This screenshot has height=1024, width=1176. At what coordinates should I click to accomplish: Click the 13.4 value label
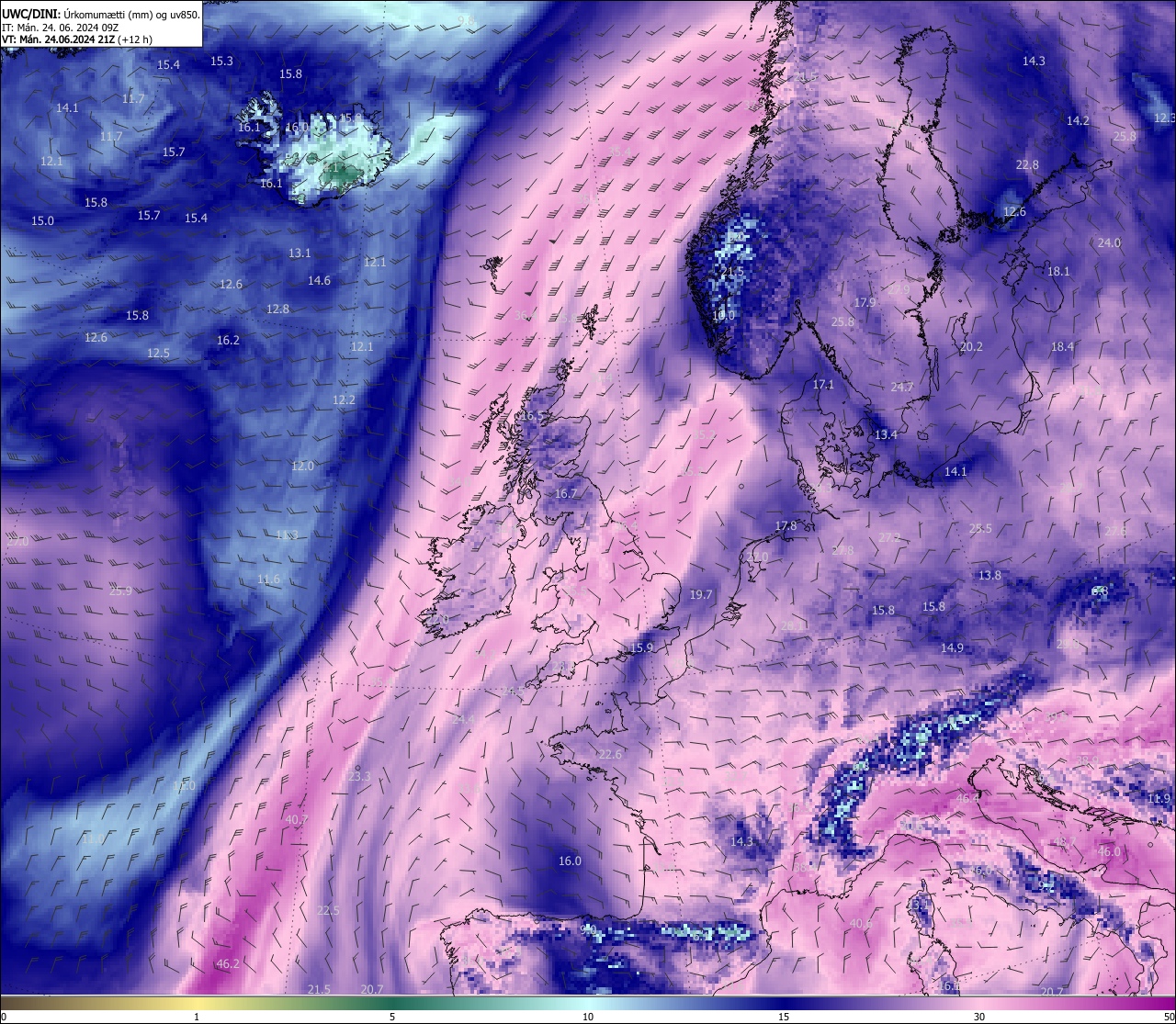point(886,435)
